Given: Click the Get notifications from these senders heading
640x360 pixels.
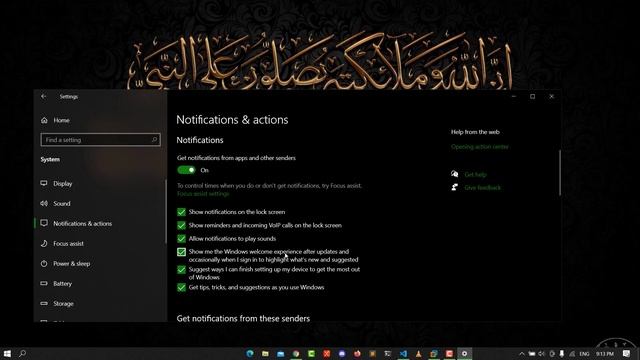Looking at the screenshot, I should [243, 319].
